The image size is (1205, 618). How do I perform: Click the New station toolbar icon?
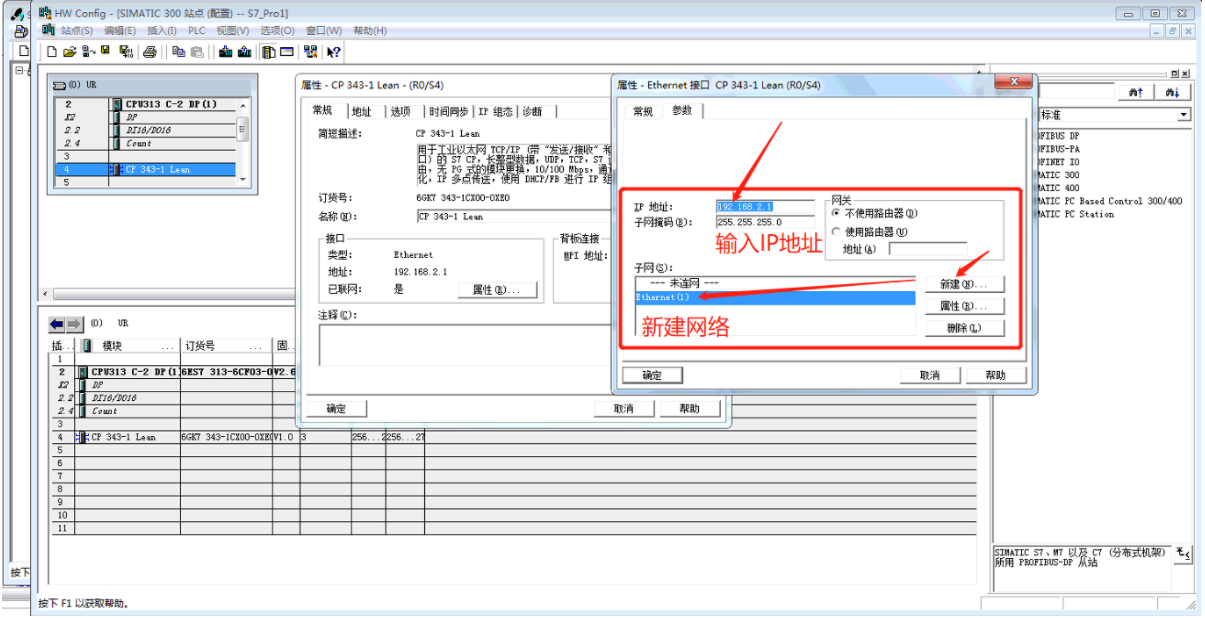[x=52, y=52]
